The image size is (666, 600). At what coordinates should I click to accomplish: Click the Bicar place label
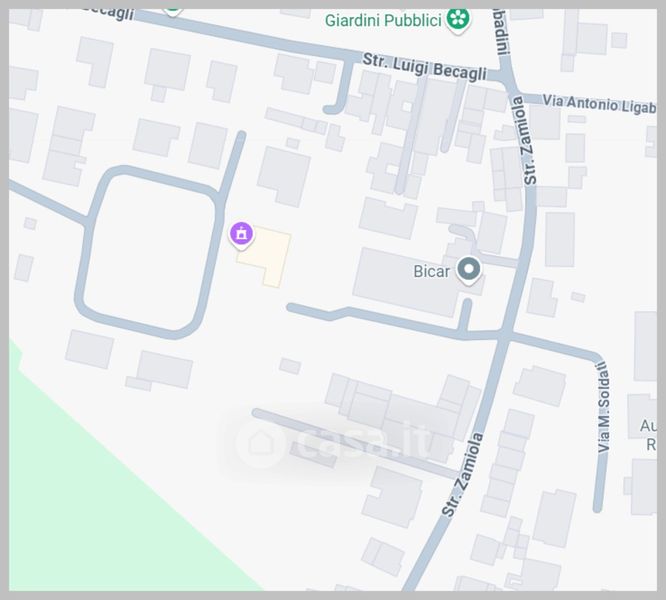click(x=432, y=272)
